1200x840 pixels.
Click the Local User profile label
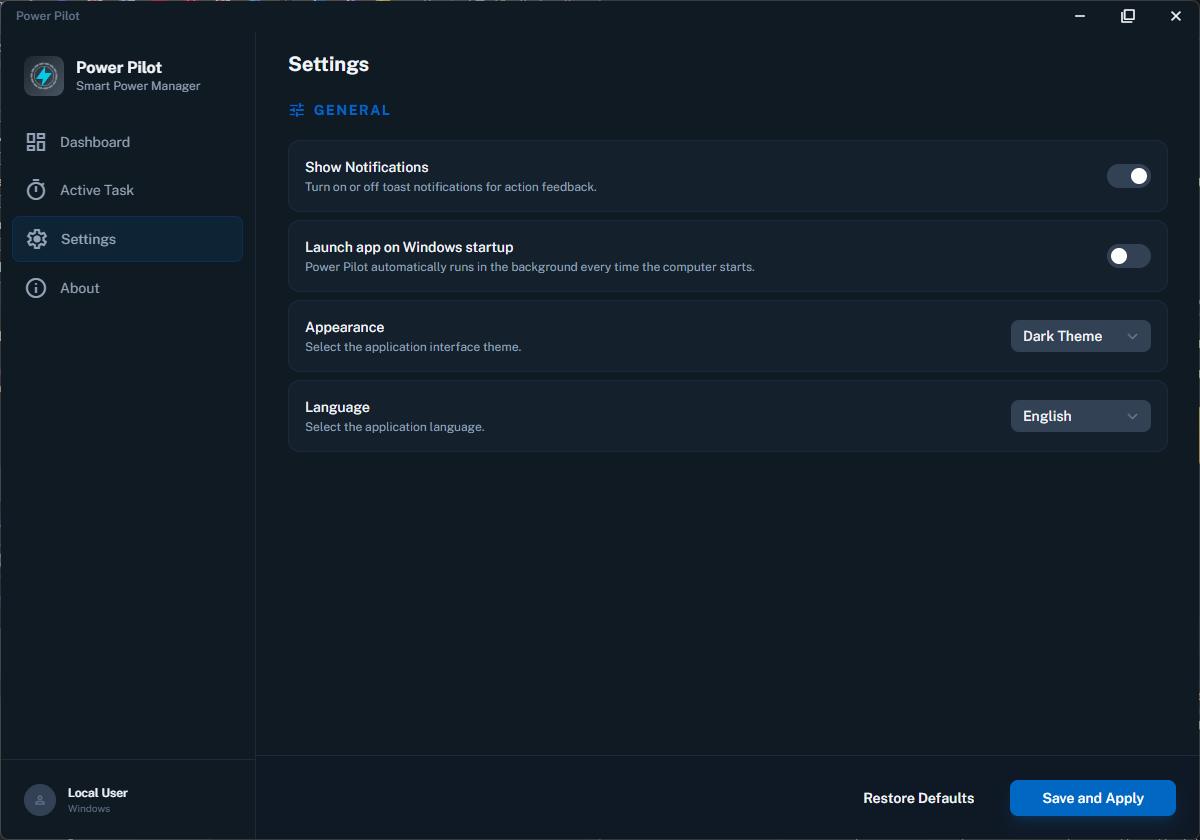click(x=98, y=793)
